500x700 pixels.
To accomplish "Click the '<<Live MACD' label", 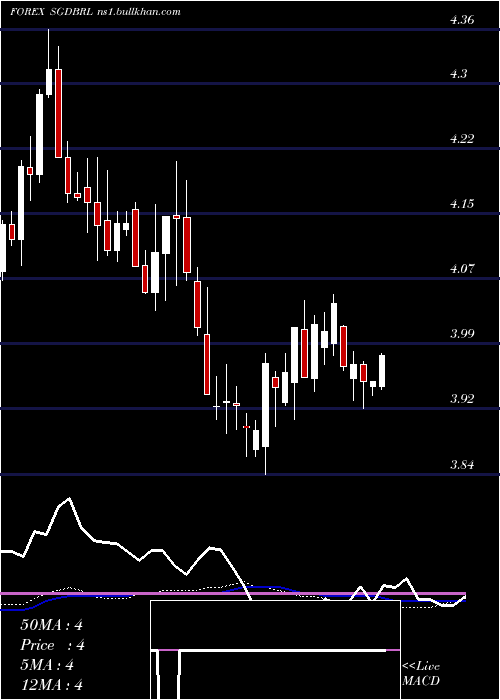I will [x=421, y=674].
